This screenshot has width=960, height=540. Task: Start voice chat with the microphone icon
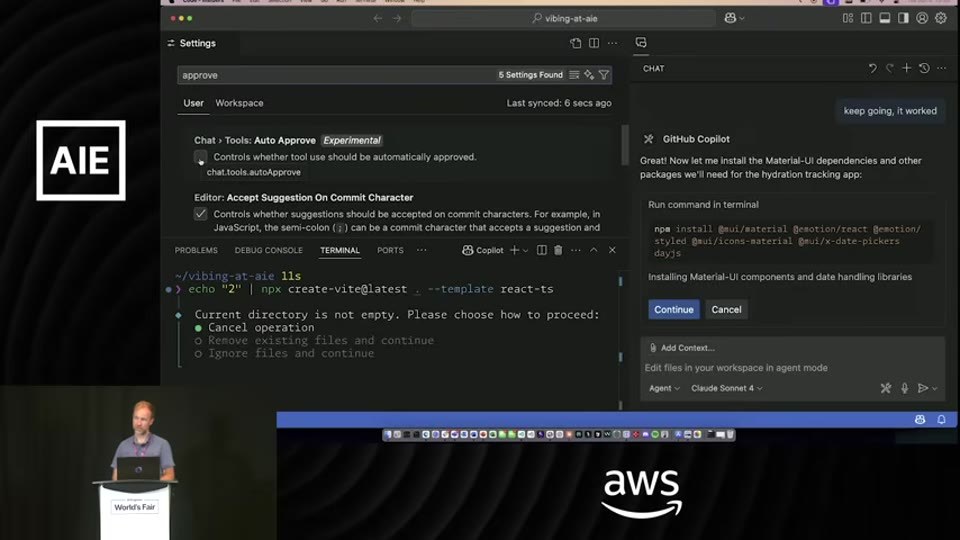click(x=904, y=388)
